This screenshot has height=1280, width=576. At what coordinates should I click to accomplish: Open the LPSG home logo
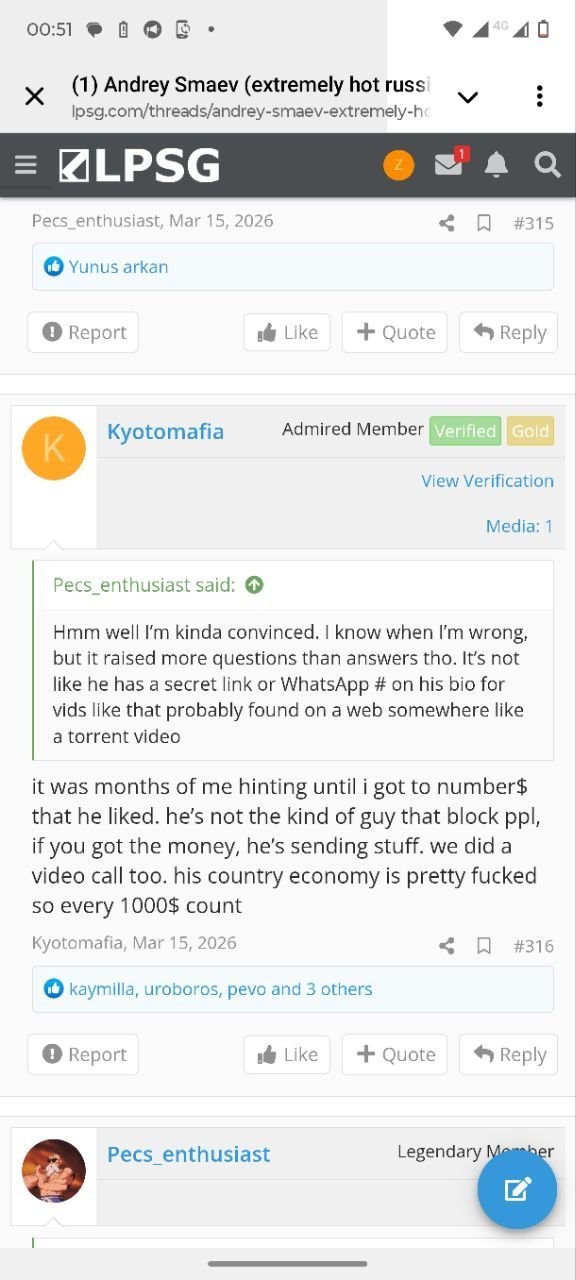pos(139,165)
